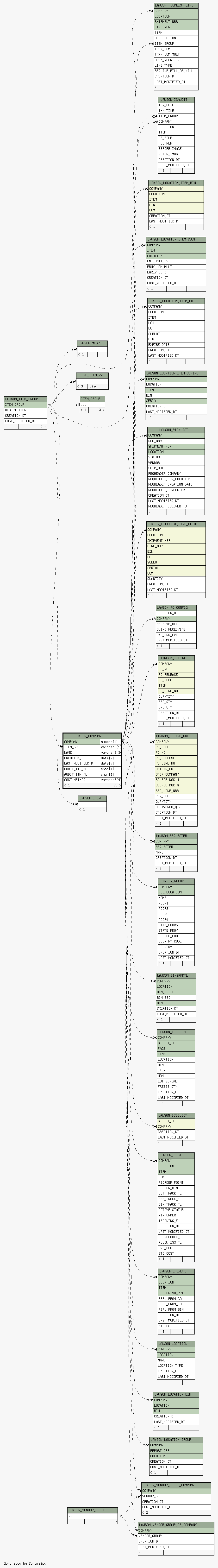This screenshot has height=1568, width=218.
Task: Open the LAWSON_LOCATION_ITEM_SERIAL table header
Action: tap(175, 374)
